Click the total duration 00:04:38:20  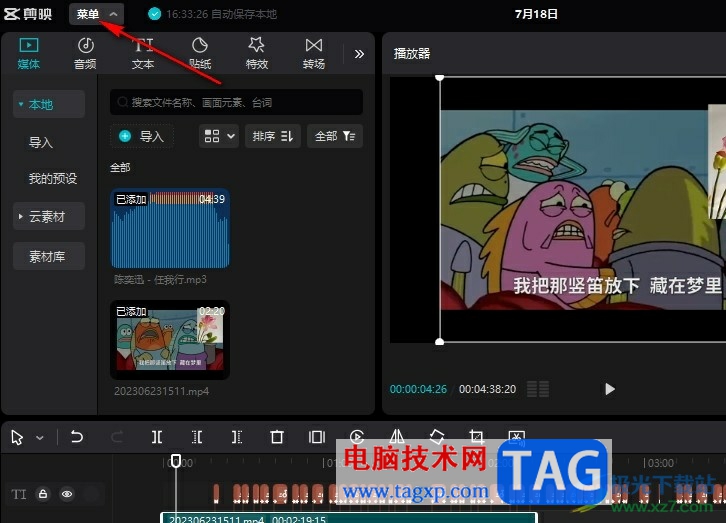coord(488,389)
